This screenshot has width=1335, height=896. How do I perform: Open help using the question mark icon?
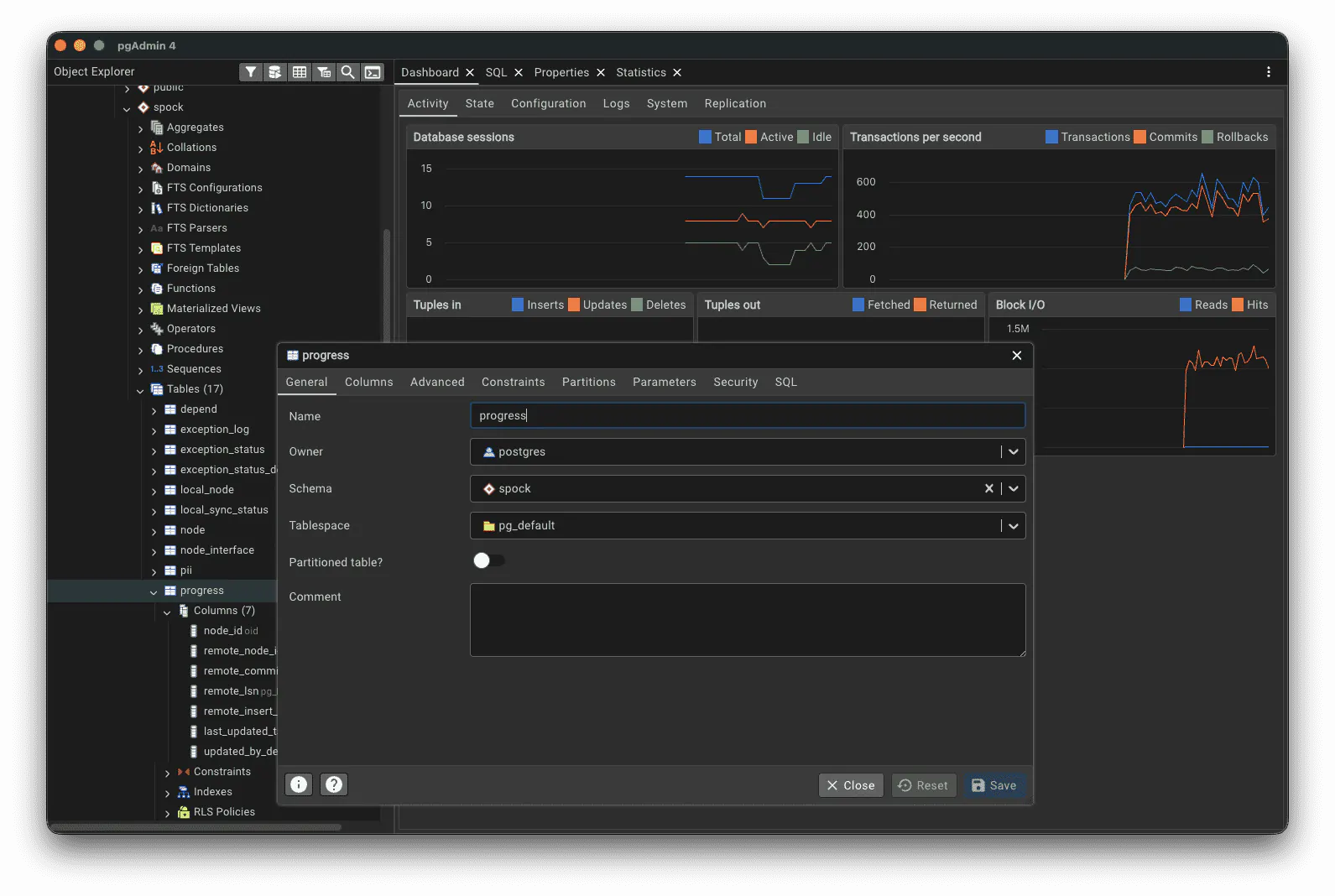point(334,784)
